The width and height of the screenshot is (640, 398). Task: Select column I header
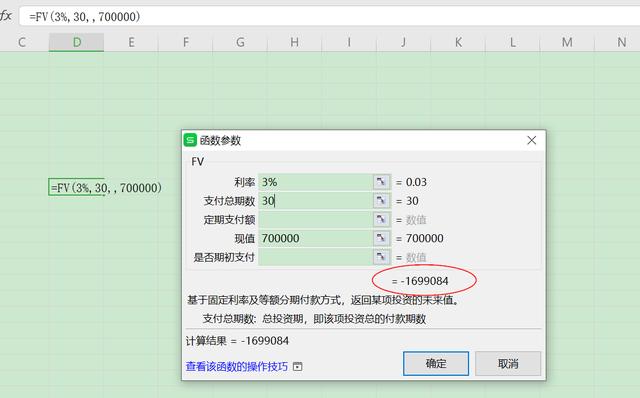coord(349,42)
